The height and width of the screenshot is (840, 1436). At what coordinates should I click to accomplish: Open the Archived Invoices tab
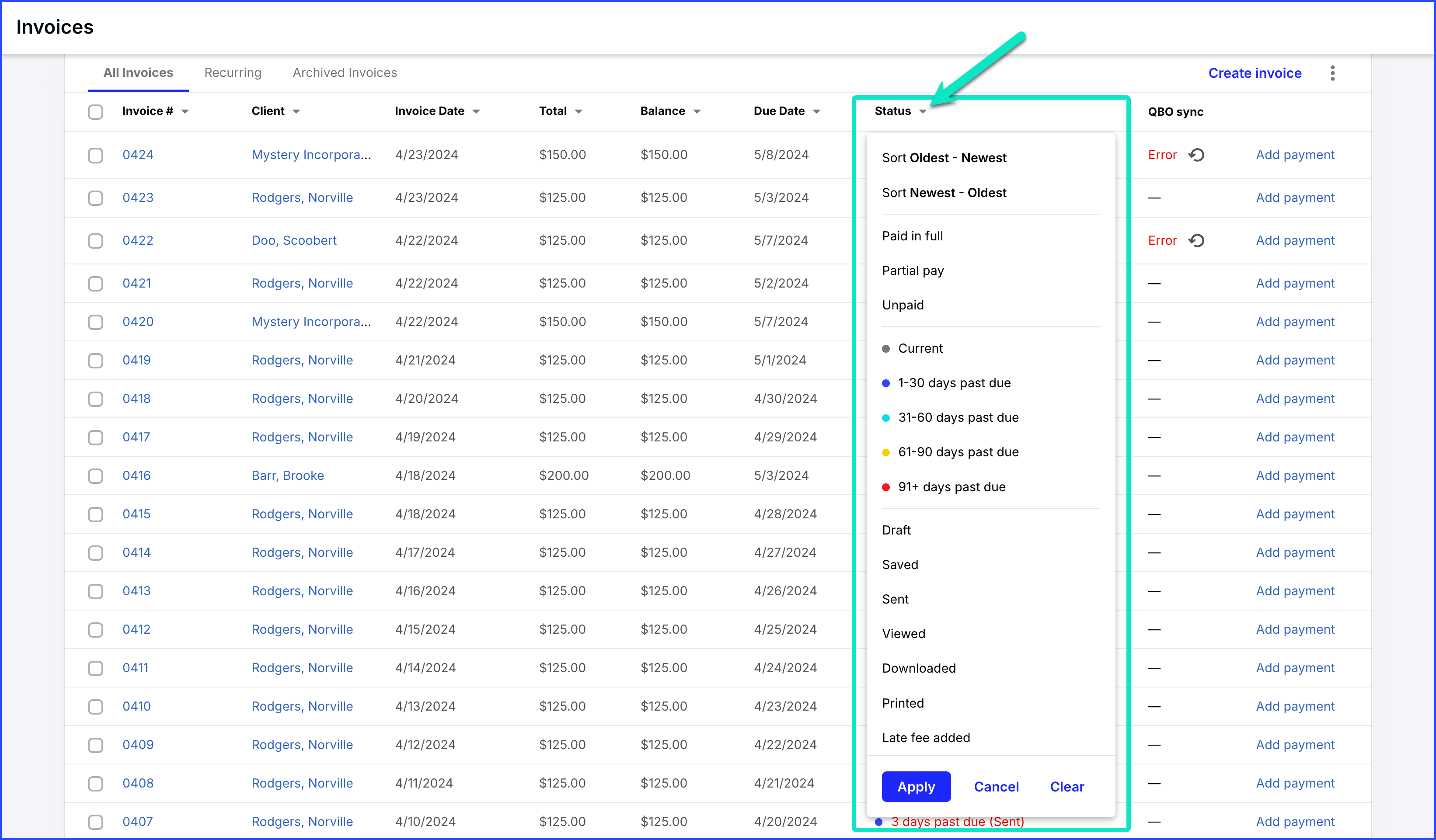(345, 72)
